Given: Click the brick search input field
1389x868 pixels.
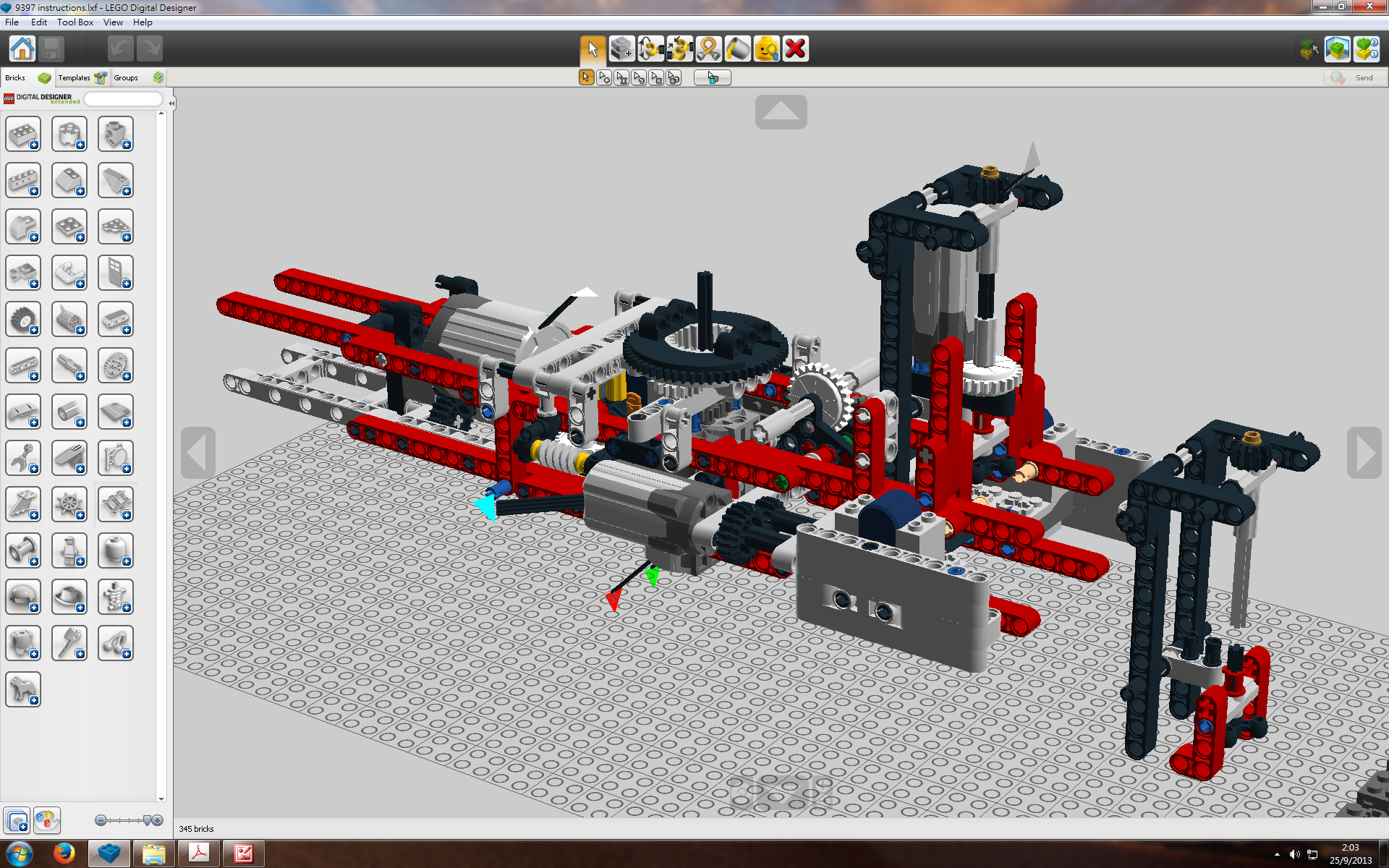Looking at the screenshot, I should [x=123, y=98].
